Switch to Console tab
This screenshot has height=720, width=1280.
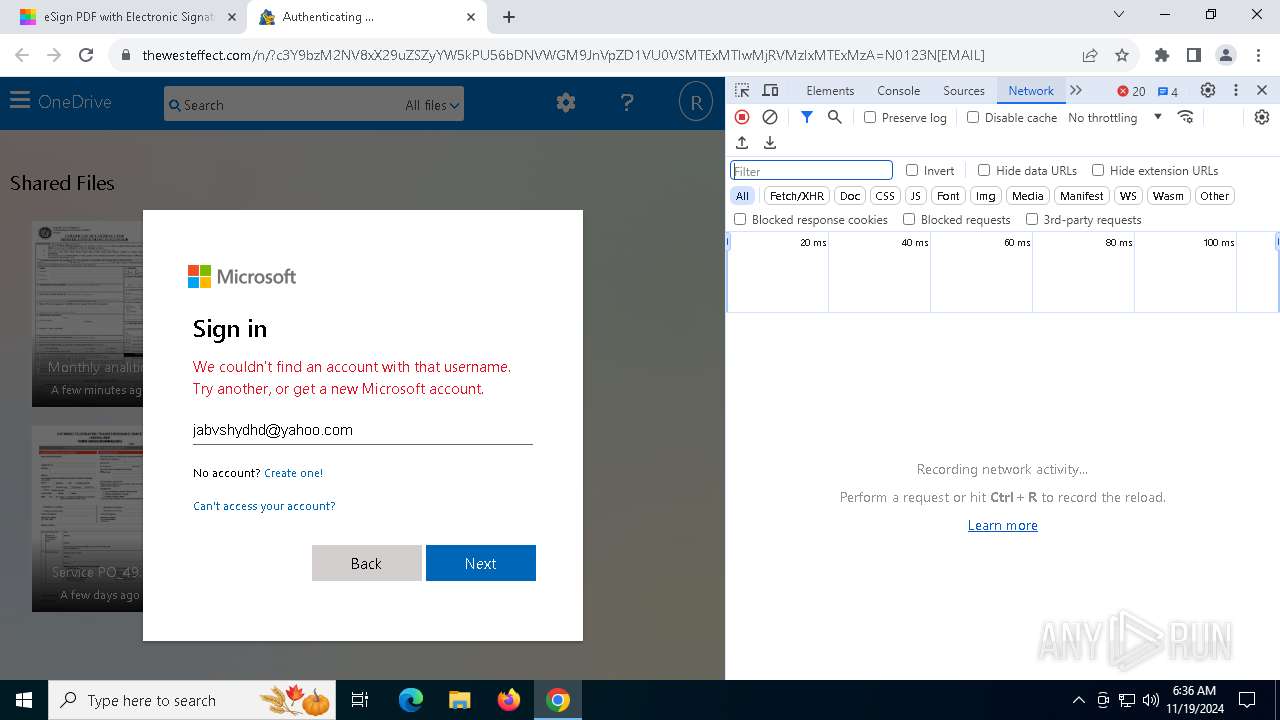click(x=898, y=90)
